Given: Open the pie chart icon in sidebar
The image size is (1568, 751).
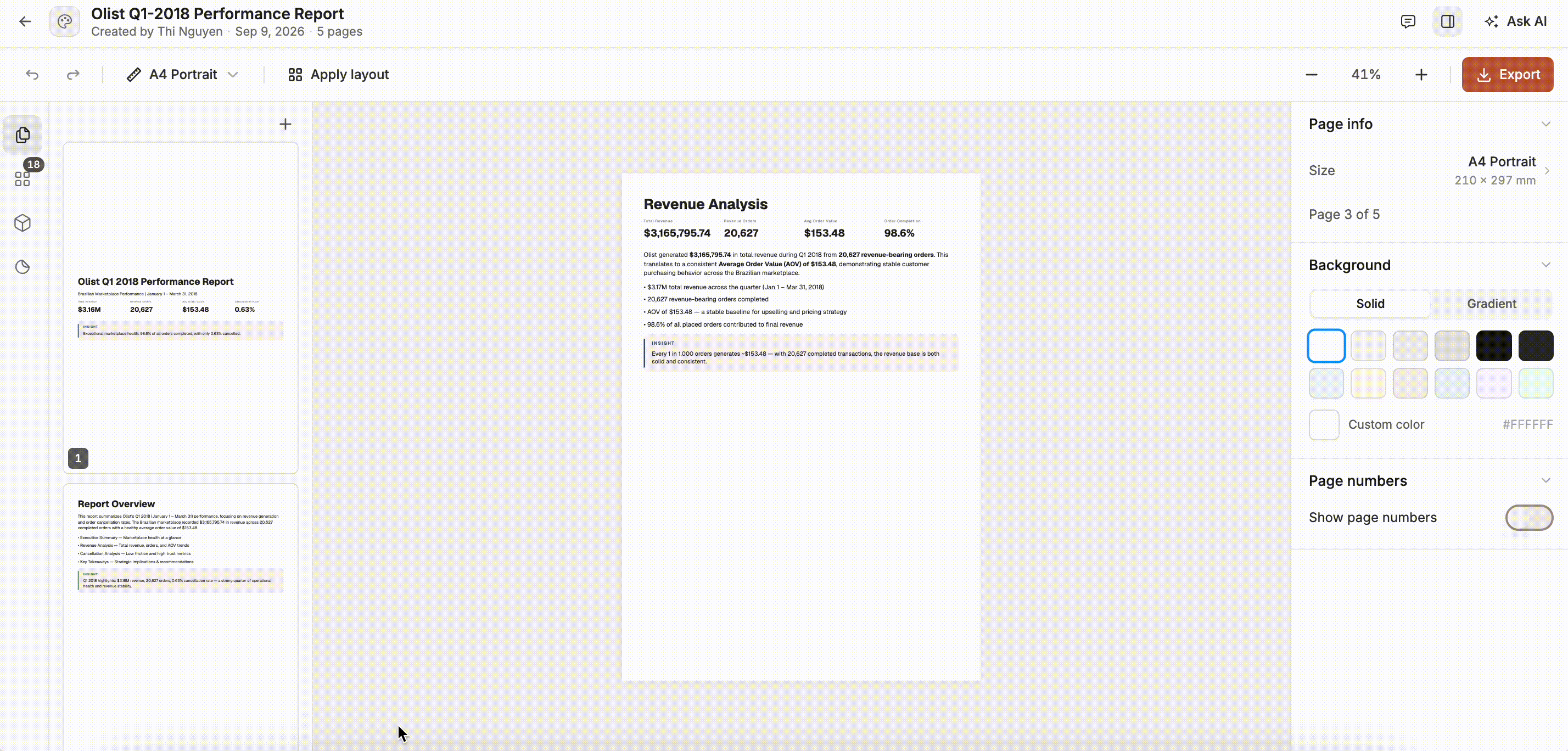Looking at the screenshot, I should pos(23,267).
